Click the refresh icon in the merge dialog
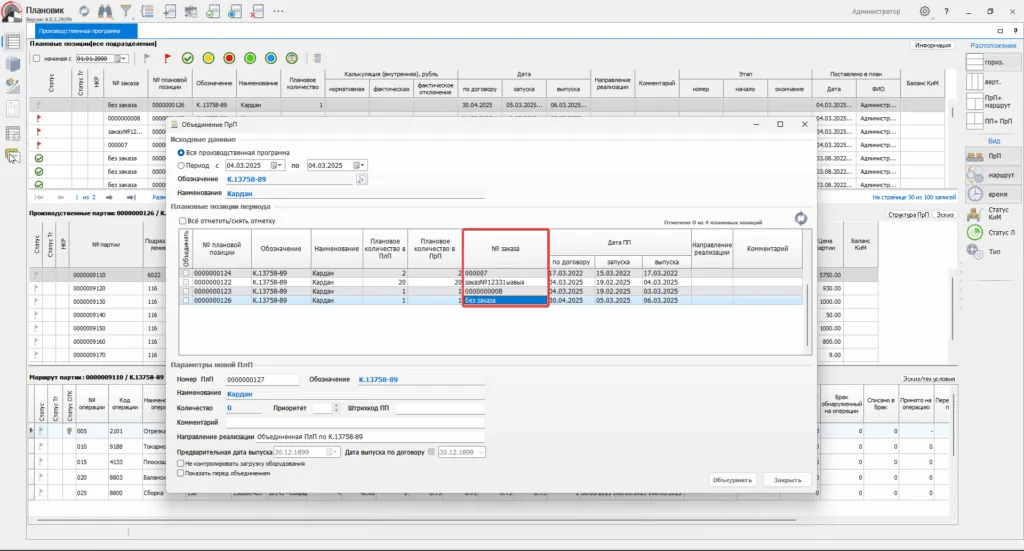Image resolution: width=1024 pixels, height=551 pixels. coord(800,218)
